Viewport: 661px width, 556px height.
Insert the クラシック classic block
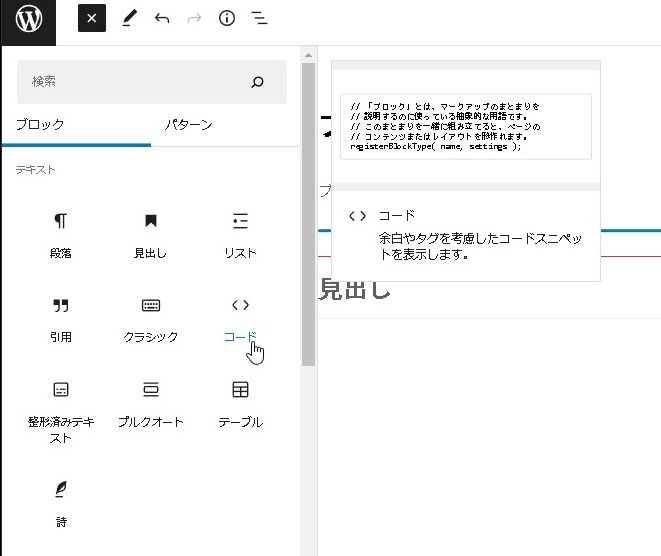pos(151,318)
